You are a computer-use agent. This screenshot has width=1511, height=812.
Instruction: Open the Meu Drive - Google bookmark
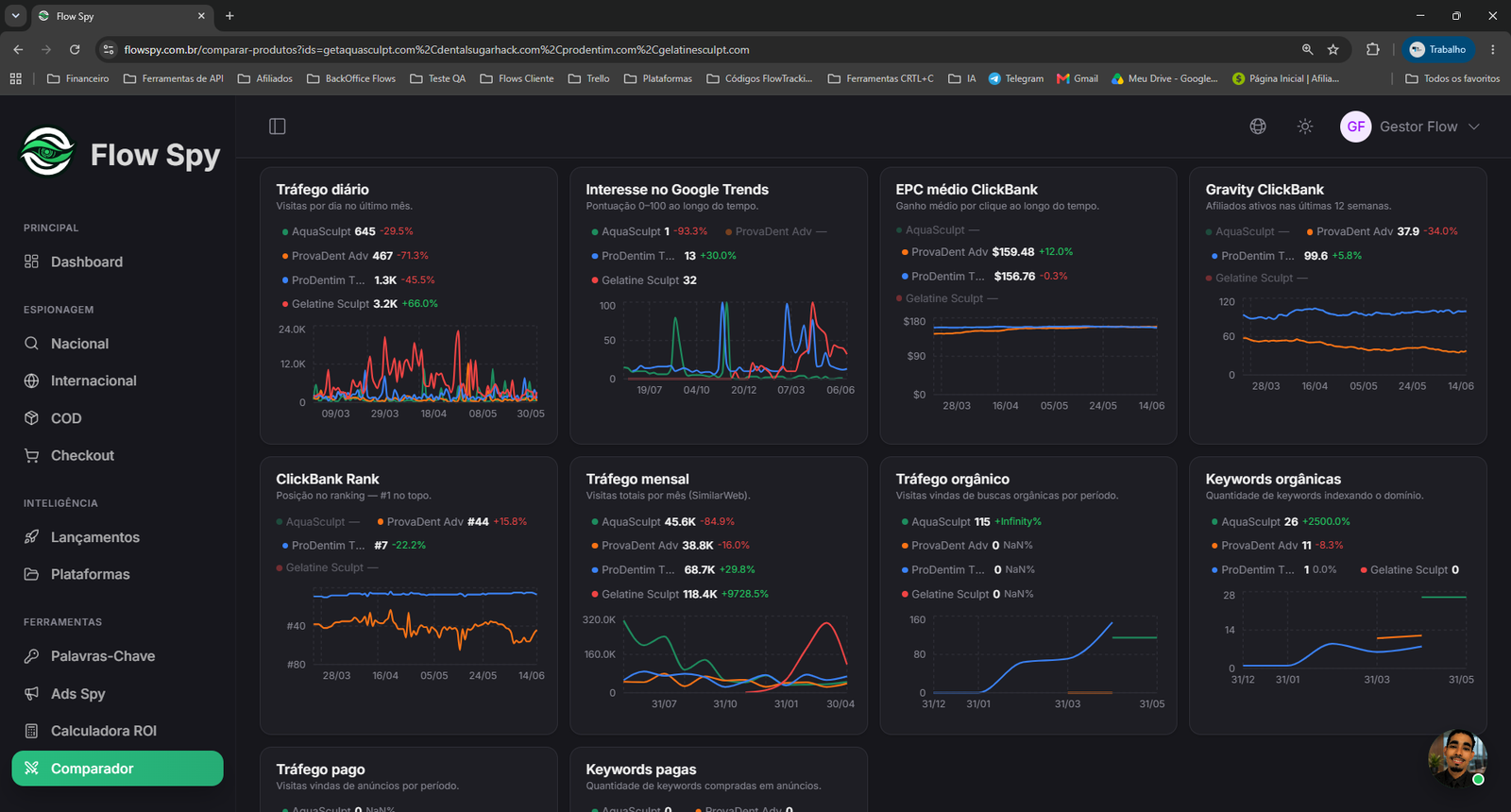click(1164, 78)
